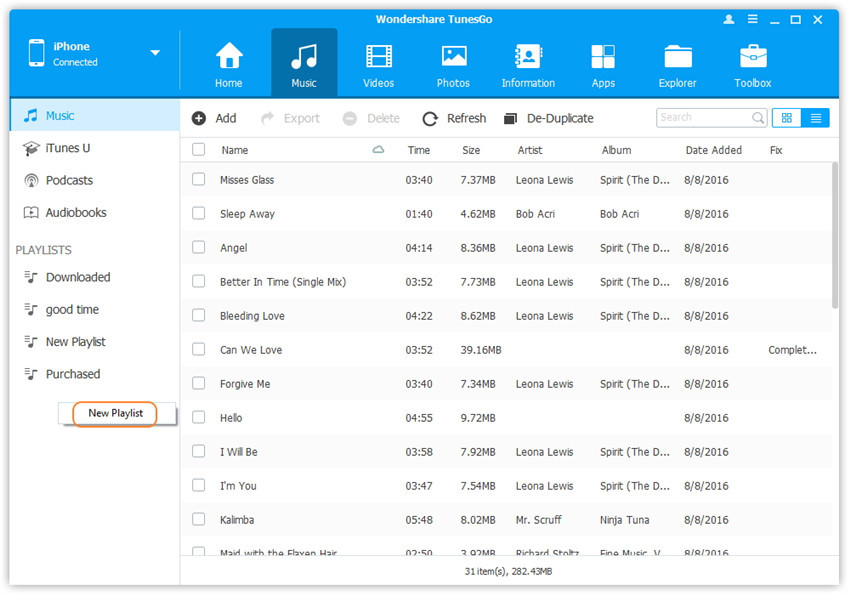Run De-Duplicate on songs
This screenshot has height=595, width=850.
(549, 118)
